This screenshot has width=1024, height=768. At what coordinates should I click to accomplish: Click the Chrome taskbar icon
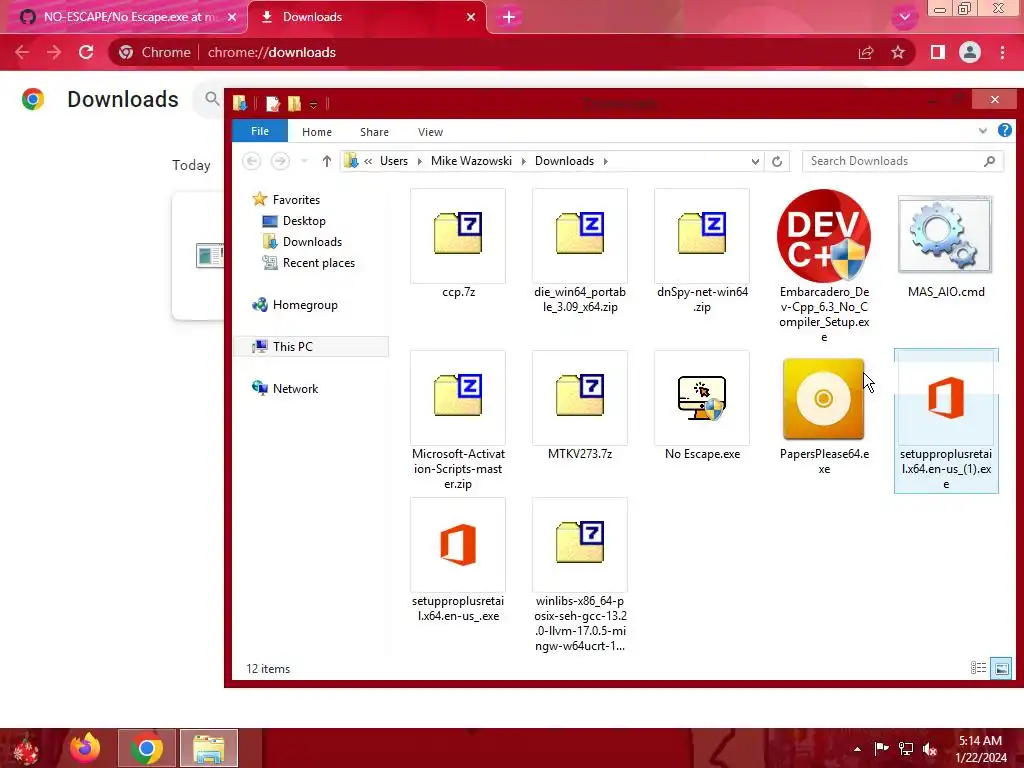147,748
